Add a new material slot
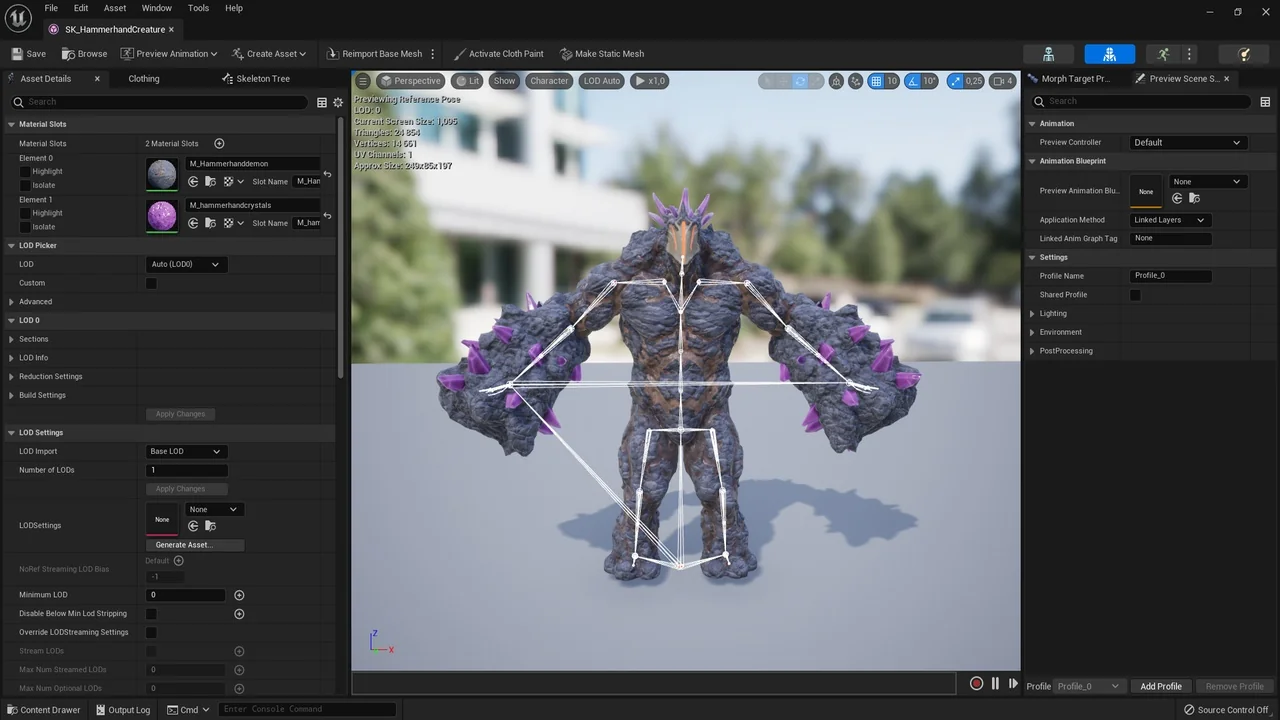 coord(219,143)
